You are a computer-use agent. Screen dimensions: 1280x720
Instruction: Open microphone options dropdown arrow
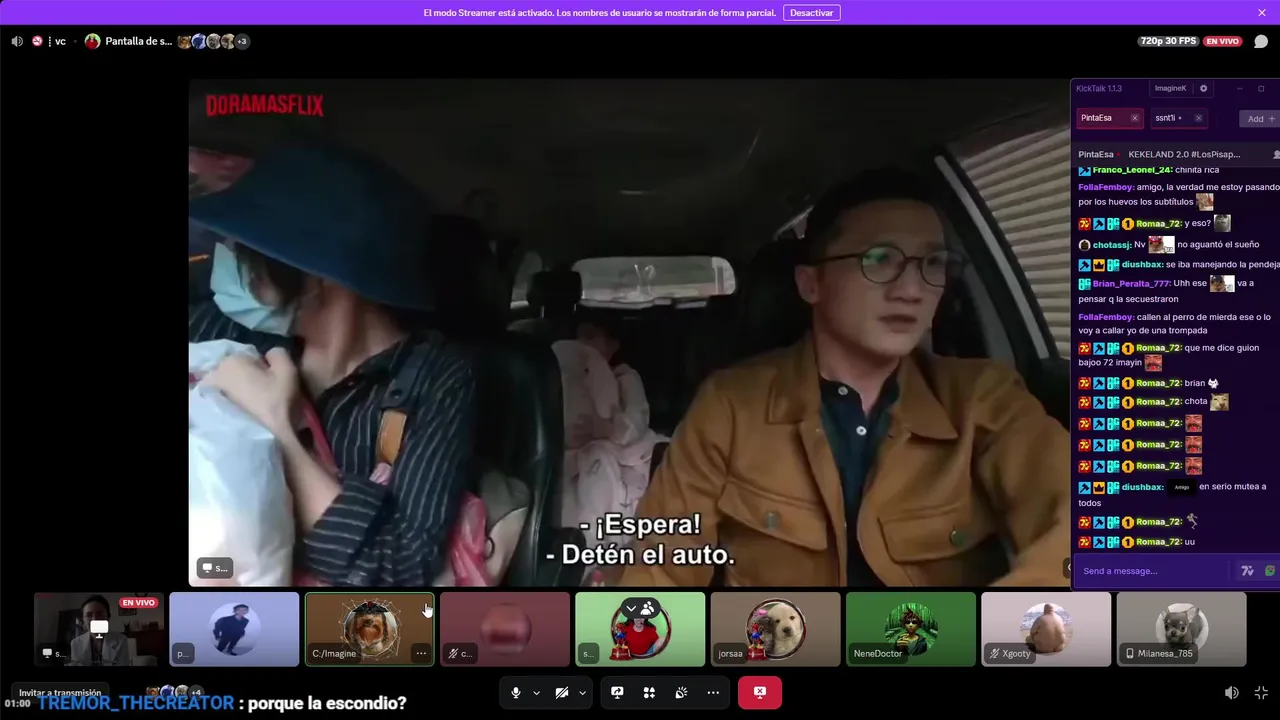tap(536, 693)
